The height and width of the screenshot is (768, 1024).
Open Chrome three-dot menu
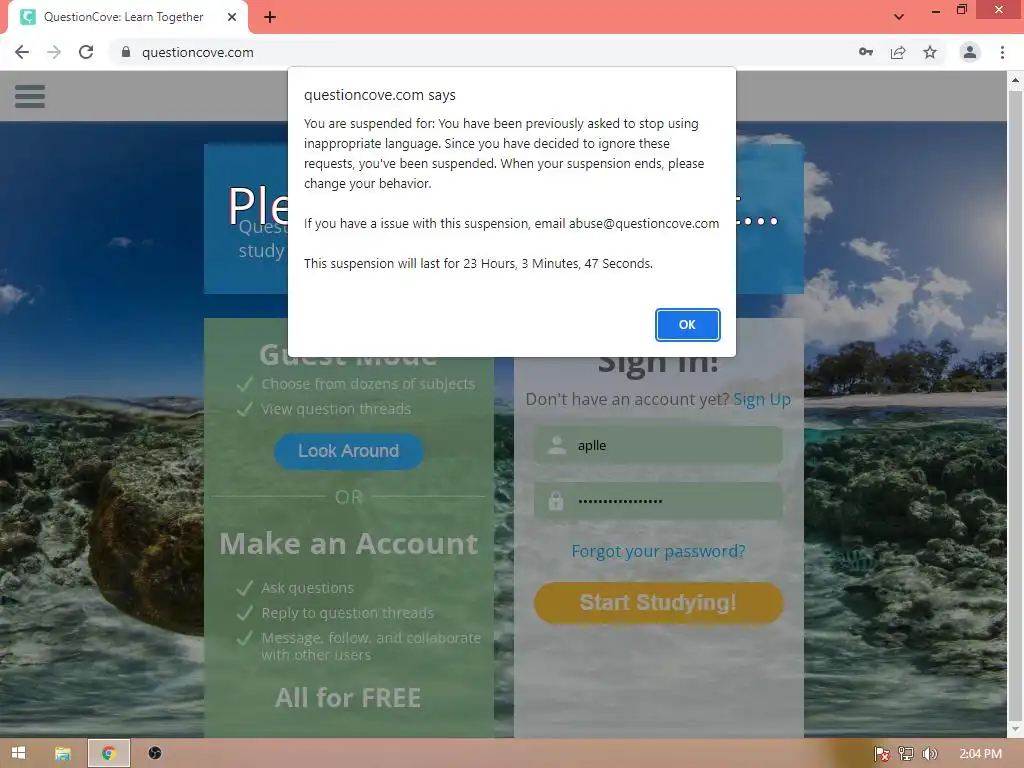tap(1002, 52)
